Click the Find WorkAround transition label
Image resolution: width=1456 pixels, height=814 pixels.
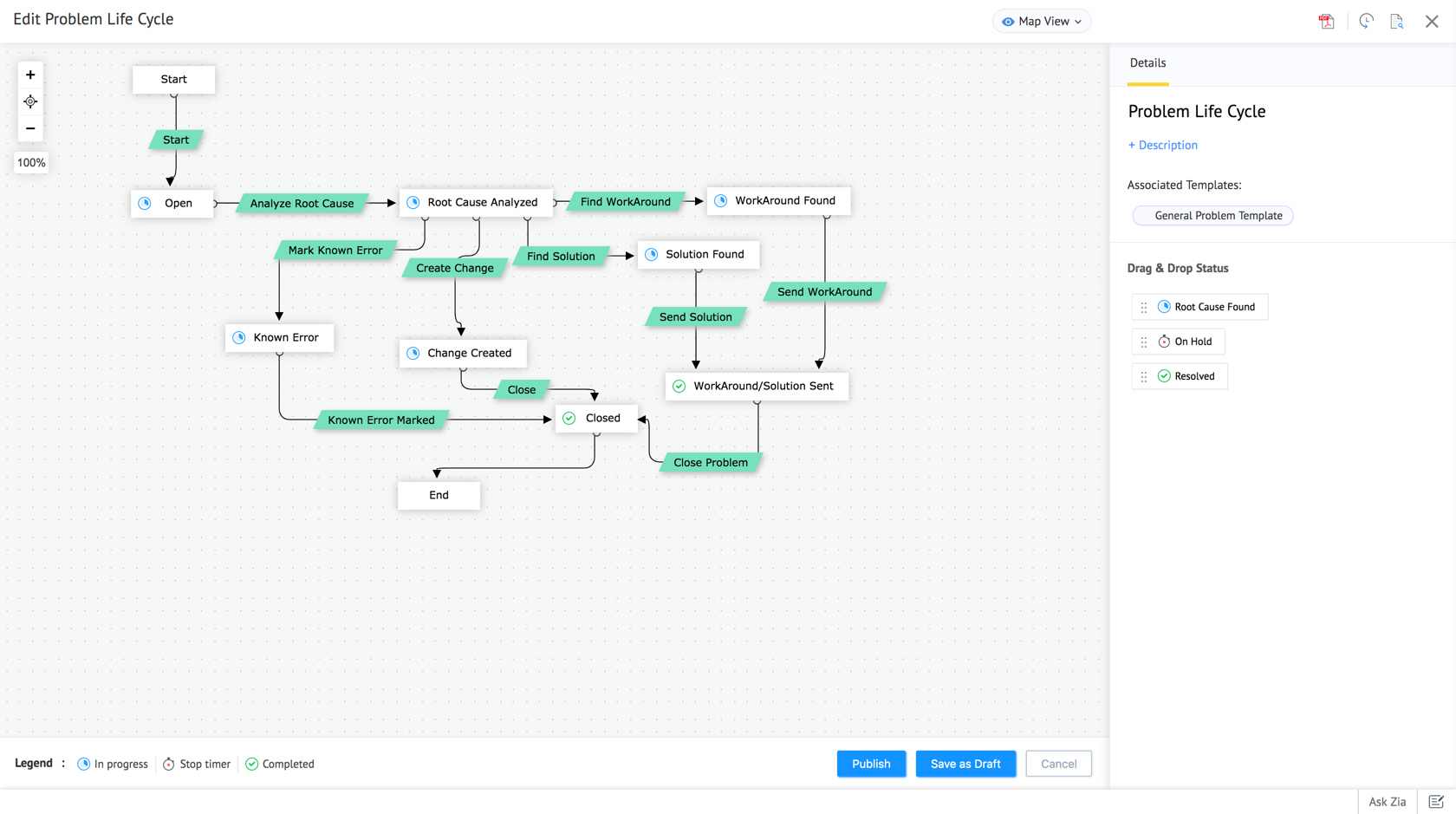(x=625, y=202)
